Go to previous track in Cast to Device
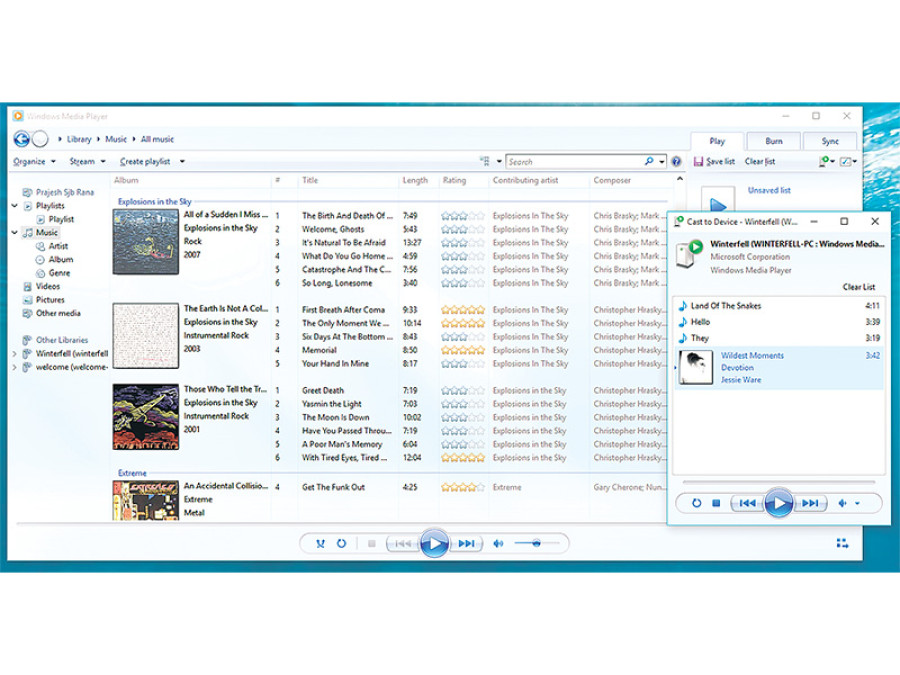Viewport: 900px width, 675px height. (x=747, y=503)
